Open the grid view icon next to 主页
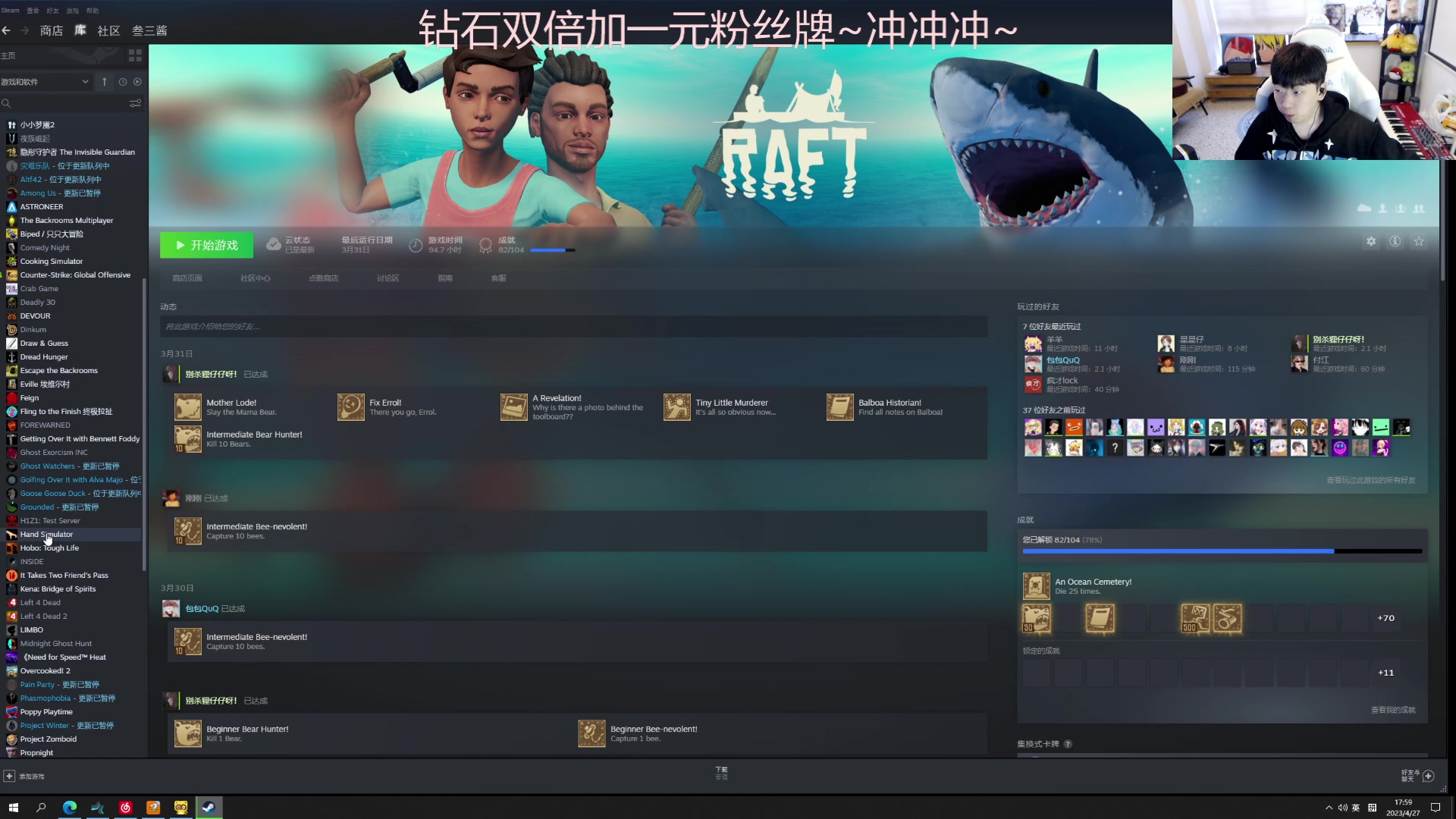Image resolution: width=1456 pixels, height=819 pixels. 134,55
